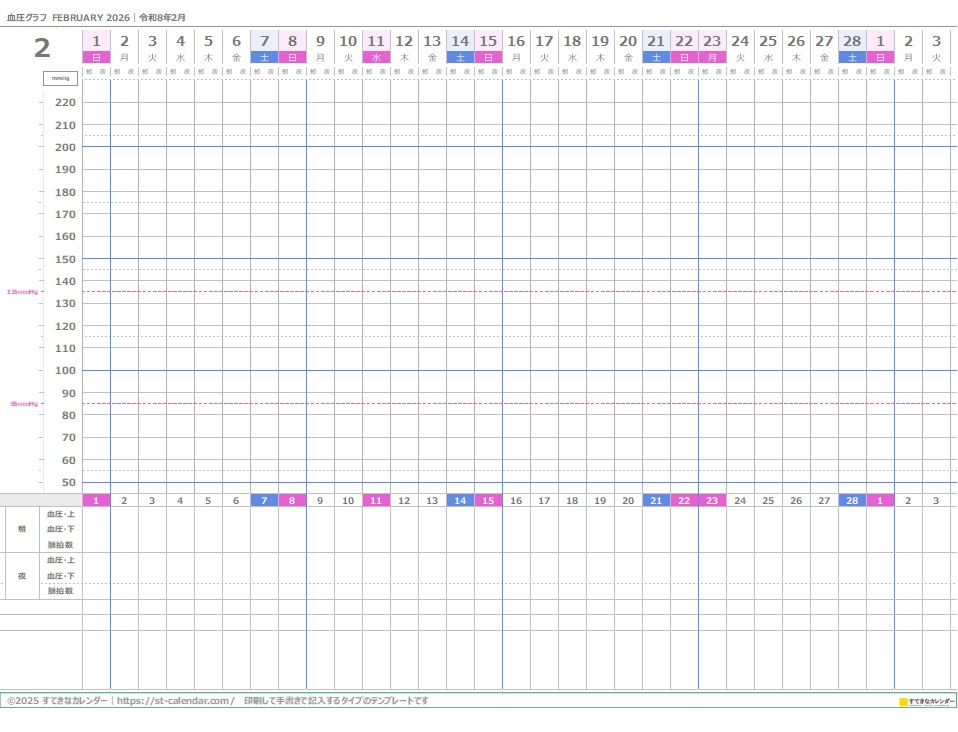The height and width of the screenshot is (732, 958).
Task: Select the 135mmHg reference line label
Action: point(22,292)
